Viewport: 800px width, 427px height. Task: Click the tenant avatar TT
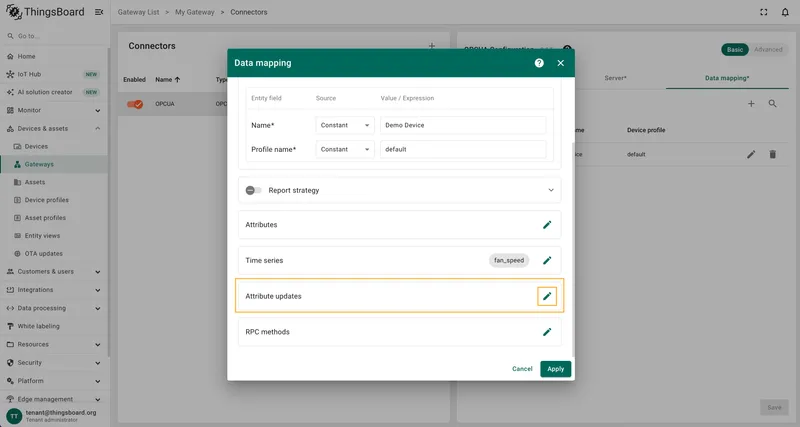(x=14, y=416)
